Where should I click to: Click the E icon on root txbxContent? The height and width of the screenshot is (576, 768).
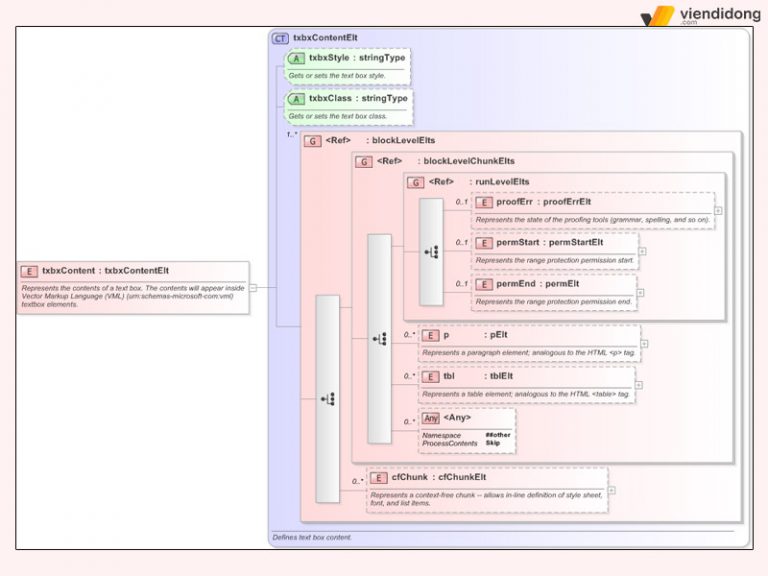pyautogui.click(x=29, y=270)
